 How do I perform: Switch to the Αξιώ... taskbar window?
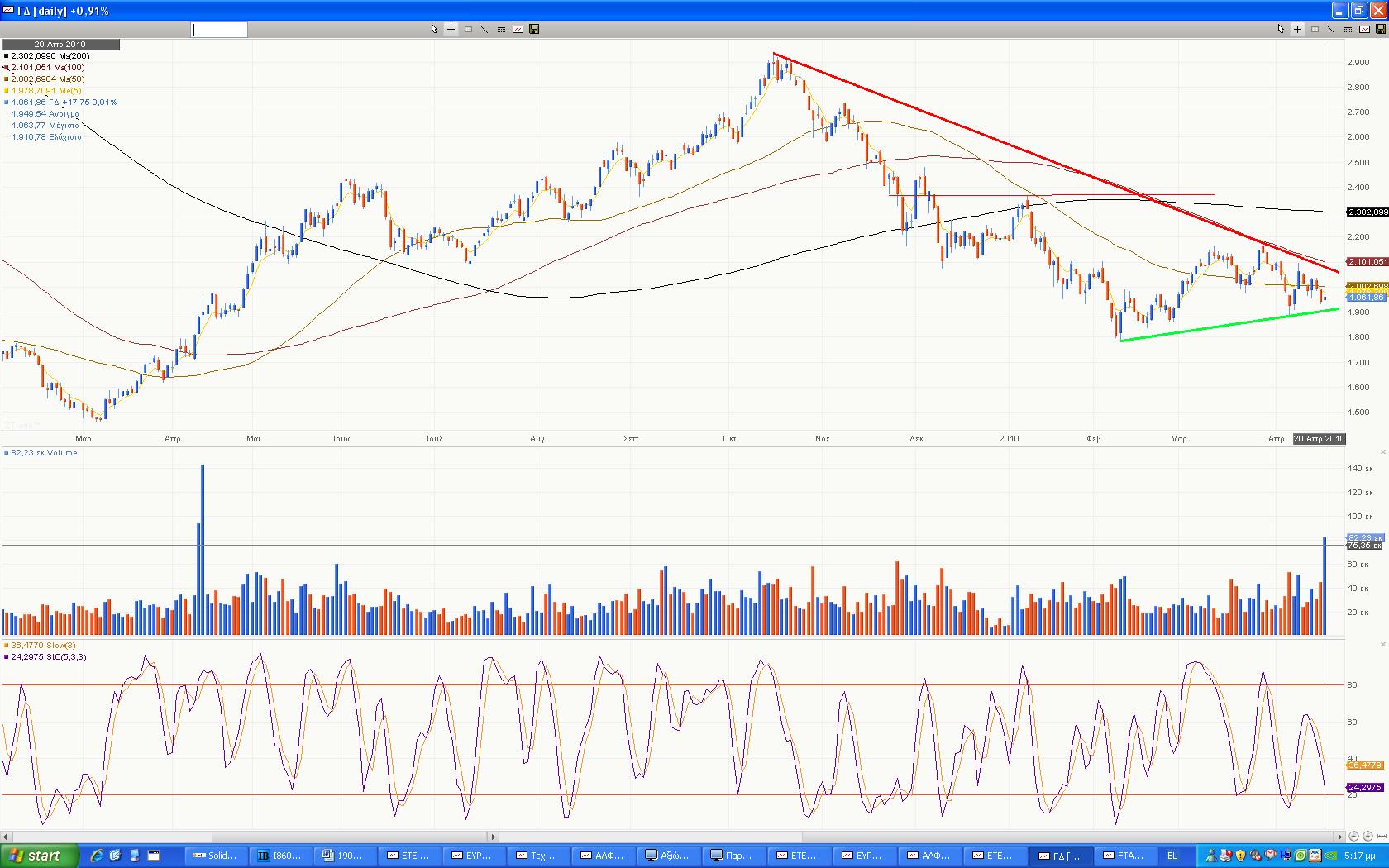pos(669,856)
